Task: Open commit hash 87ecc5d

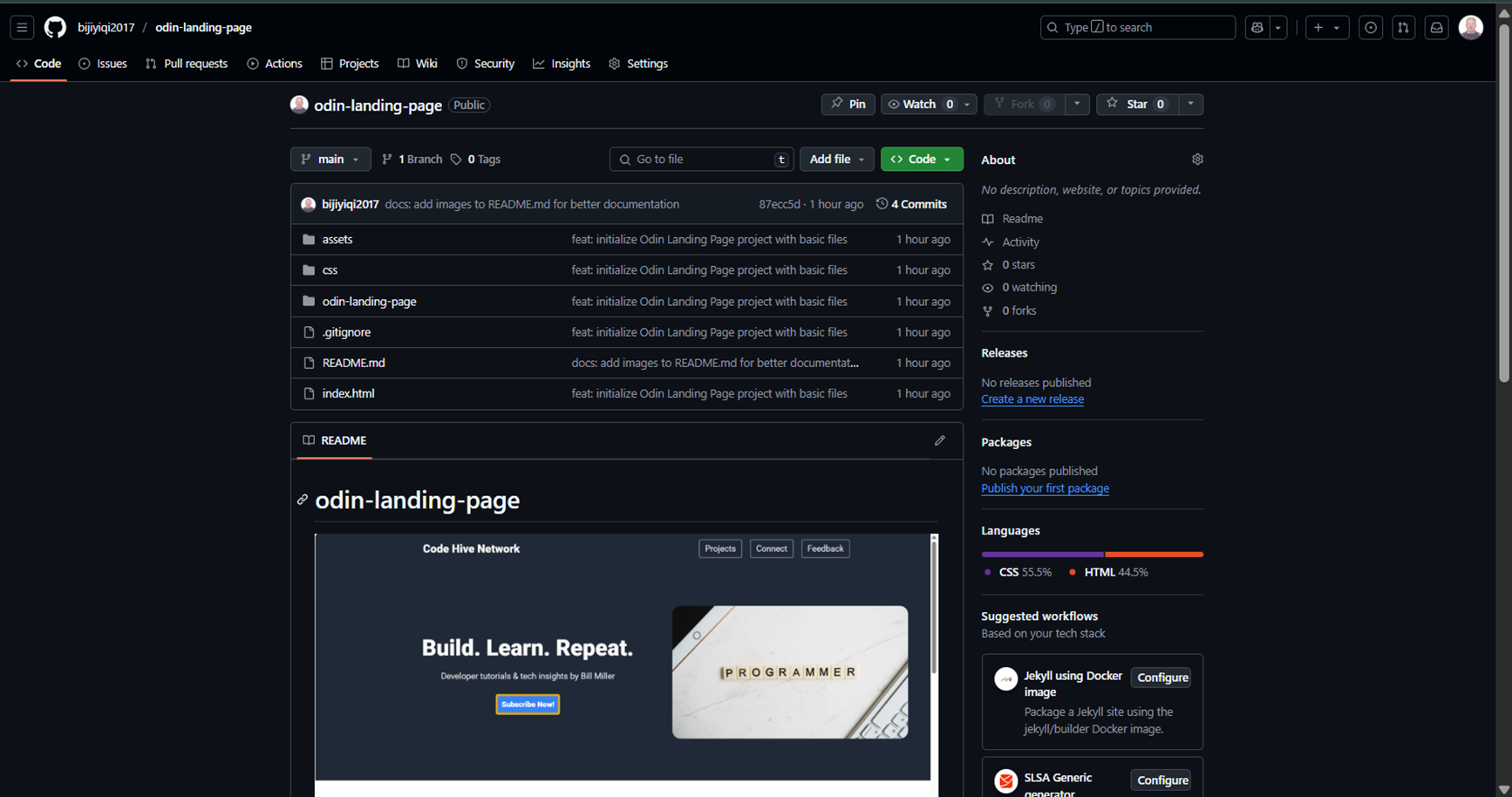Action: click(780, 204)
